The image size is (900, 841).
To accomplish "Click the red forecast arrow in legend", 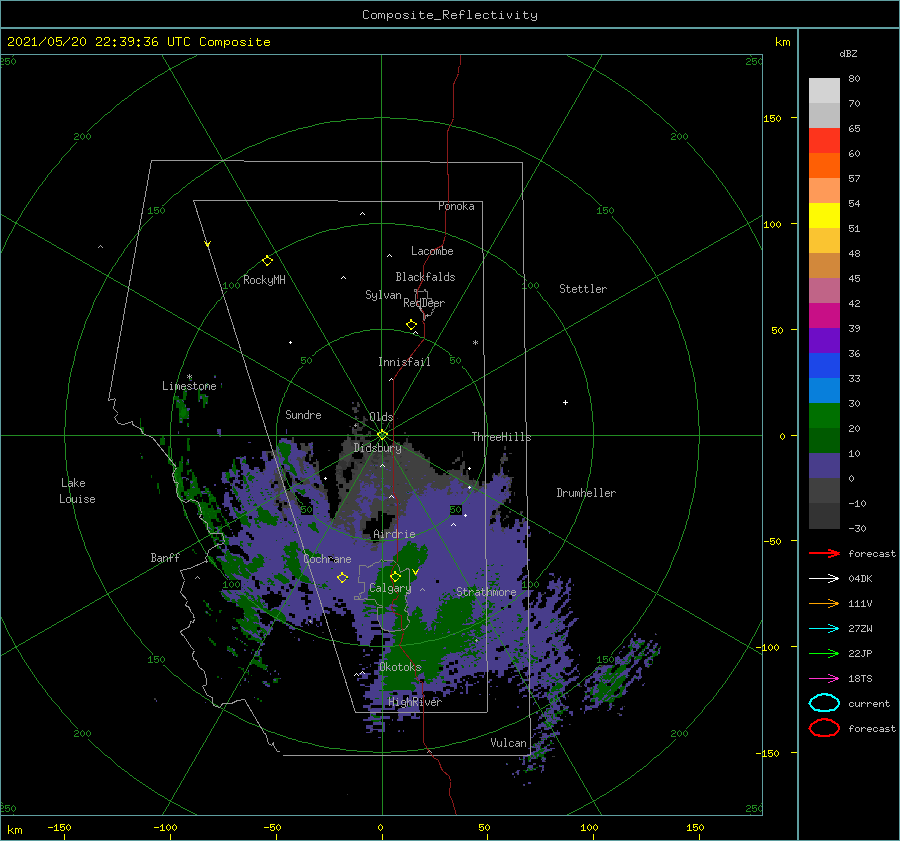I will [824, 553].
